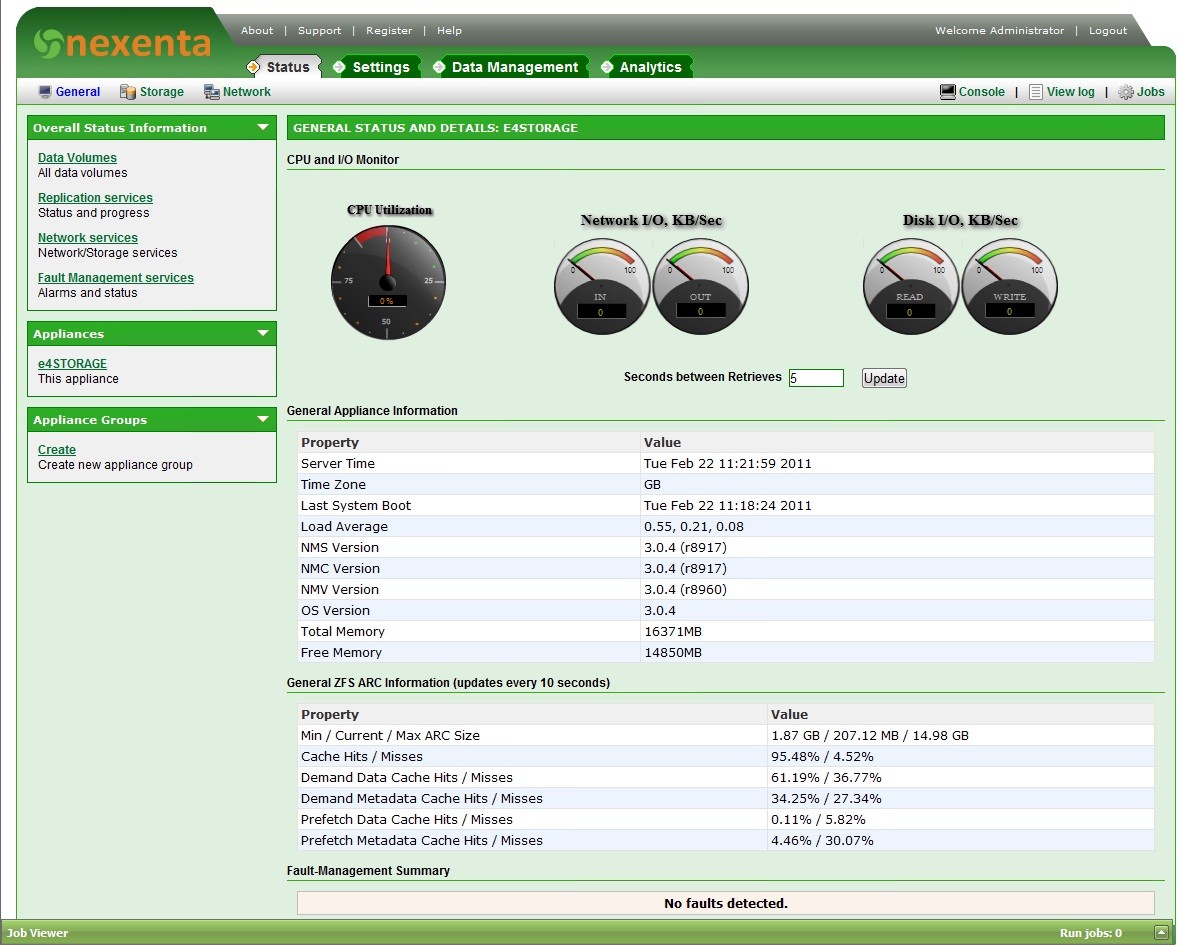Click the CPU Utilization gauge
1177x945 pixels.
pyautogui.click(x=388, y=282)
